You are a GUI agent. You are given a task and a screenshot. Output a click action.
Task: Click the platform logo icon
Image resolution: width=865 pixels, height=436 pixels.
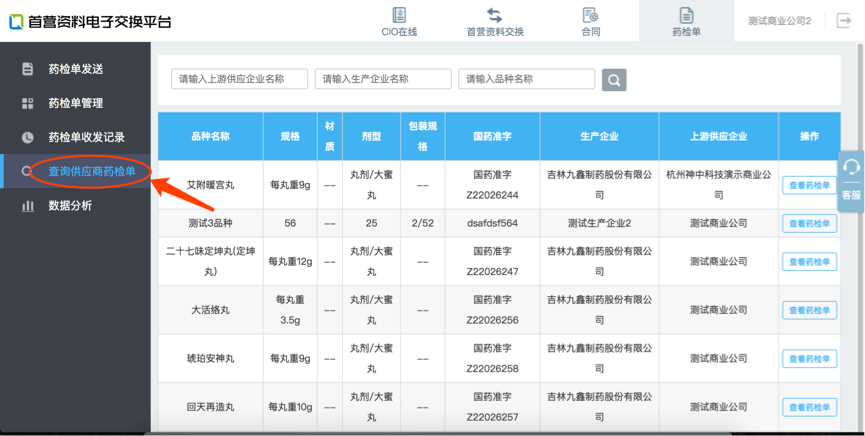[16, 21]
